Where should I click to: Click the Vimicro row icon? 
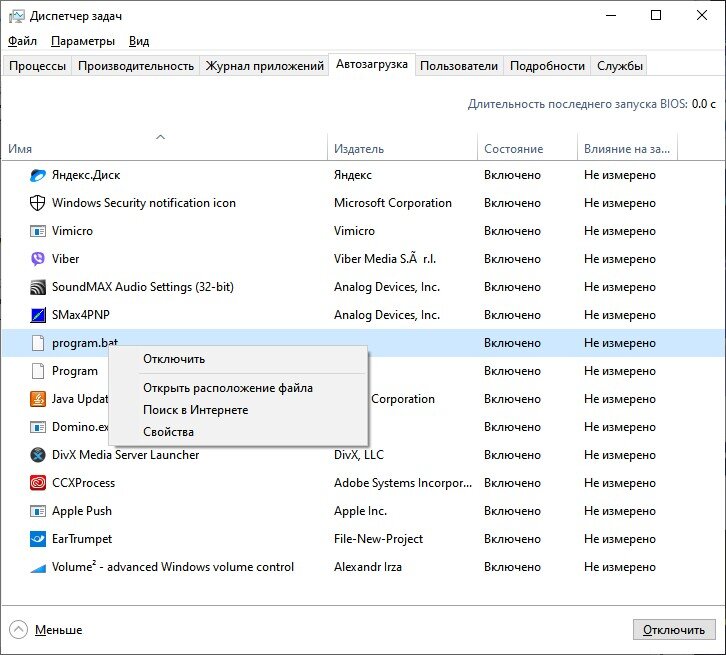click(x=38, y=231)
